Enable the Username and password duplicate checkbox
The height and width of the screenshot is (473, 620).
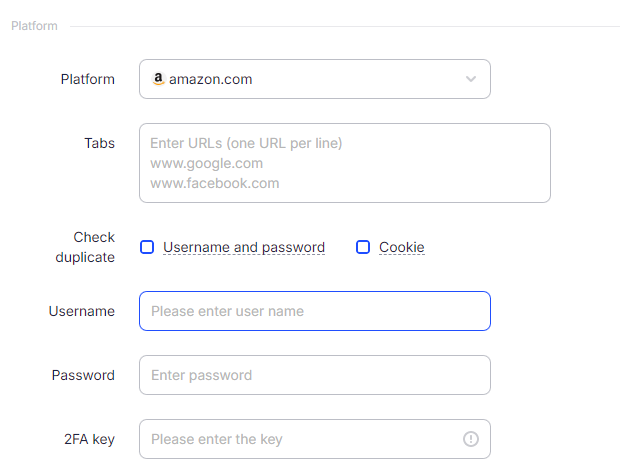[147, 247]
